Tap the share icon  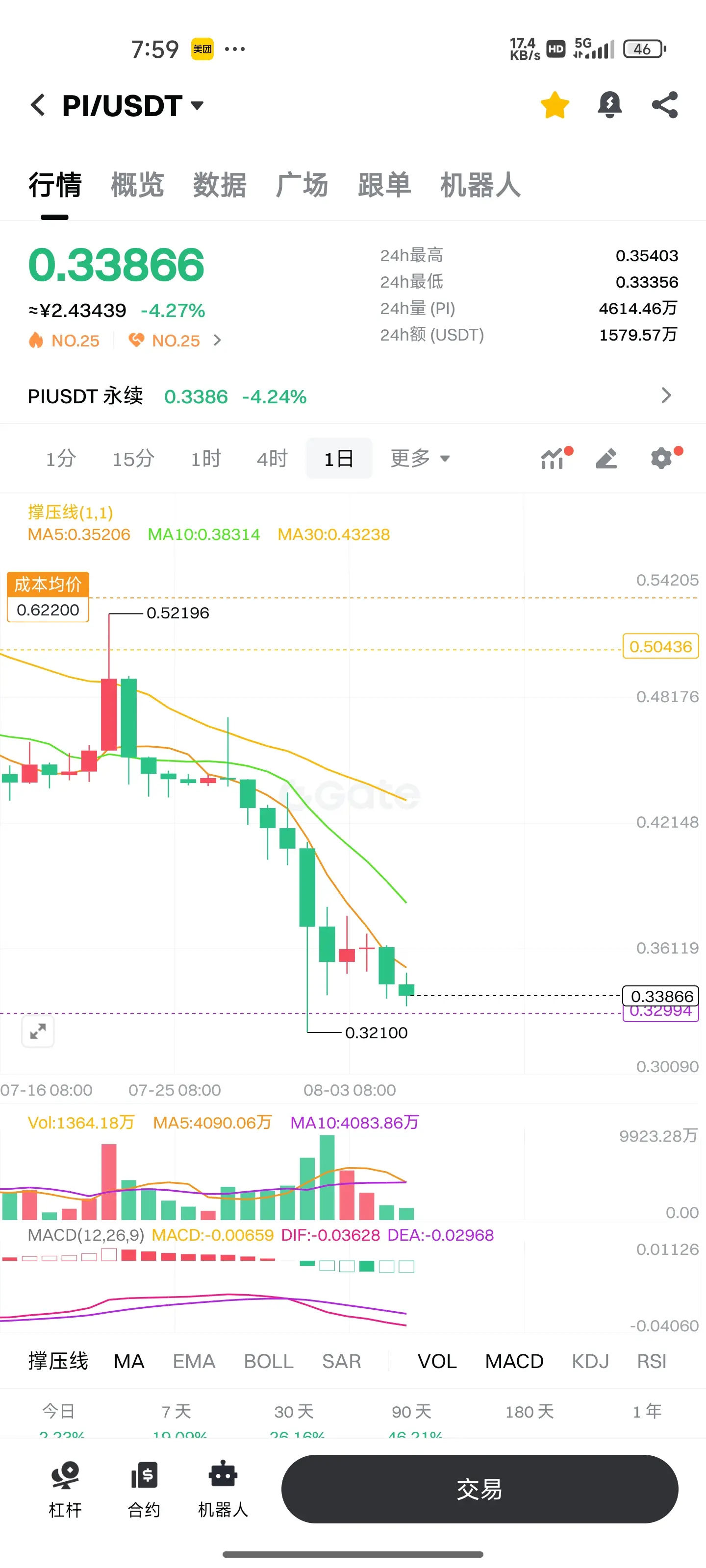[665, 105]
